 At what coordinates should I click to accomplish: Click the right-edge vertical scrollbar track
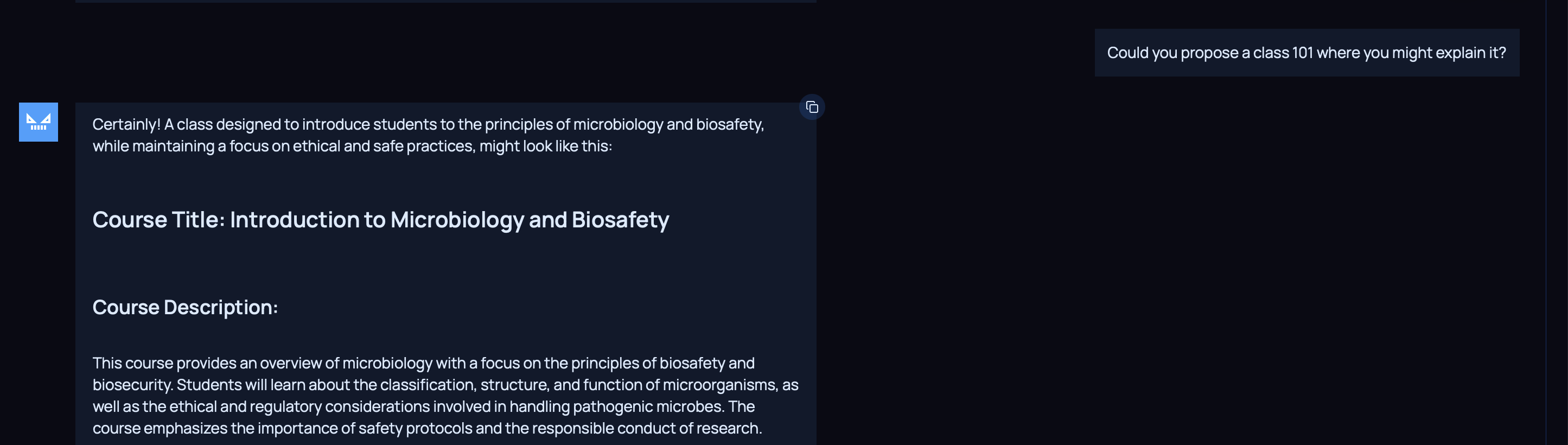point(1556,222)
